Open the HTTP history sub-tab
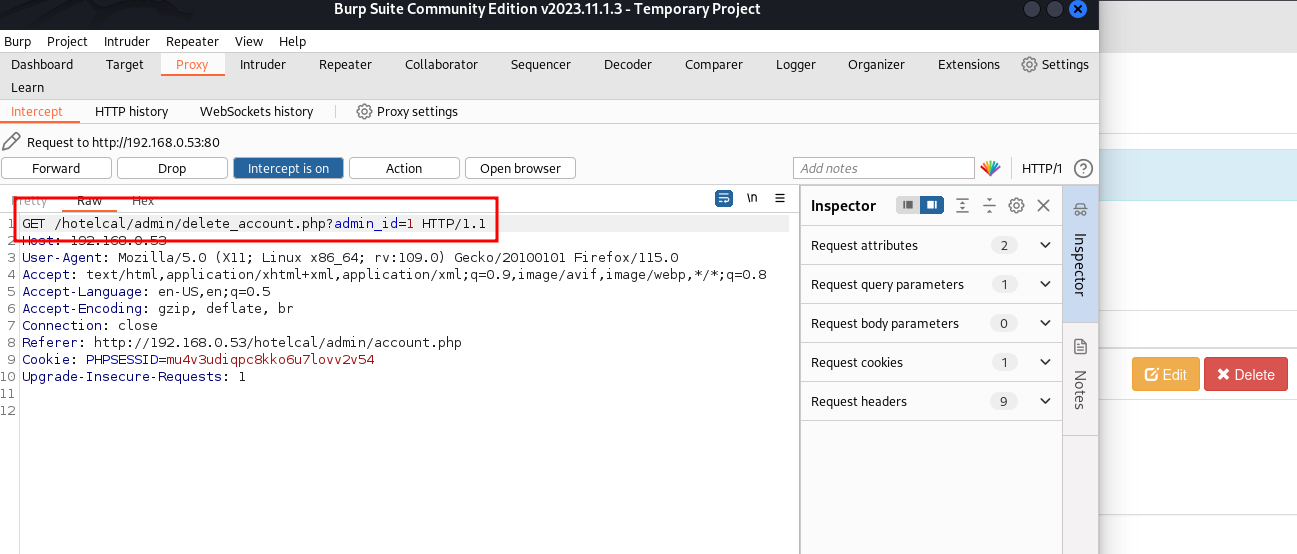The width and height of the screenshot is (1297, 554). (132, 111)
